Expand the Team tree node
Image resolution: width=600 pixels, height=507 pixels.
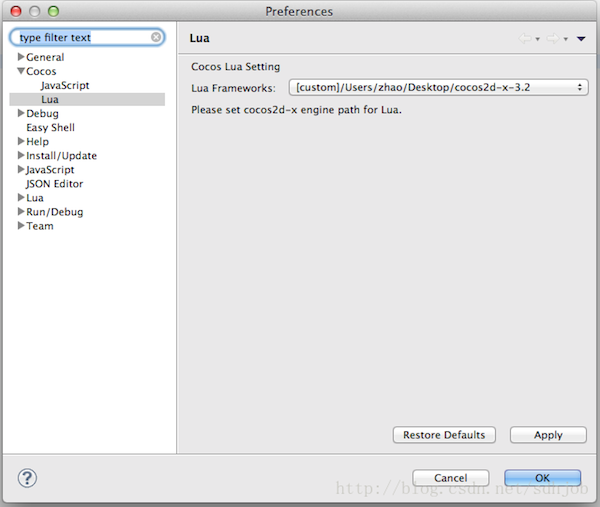click(x=21, y=225)
